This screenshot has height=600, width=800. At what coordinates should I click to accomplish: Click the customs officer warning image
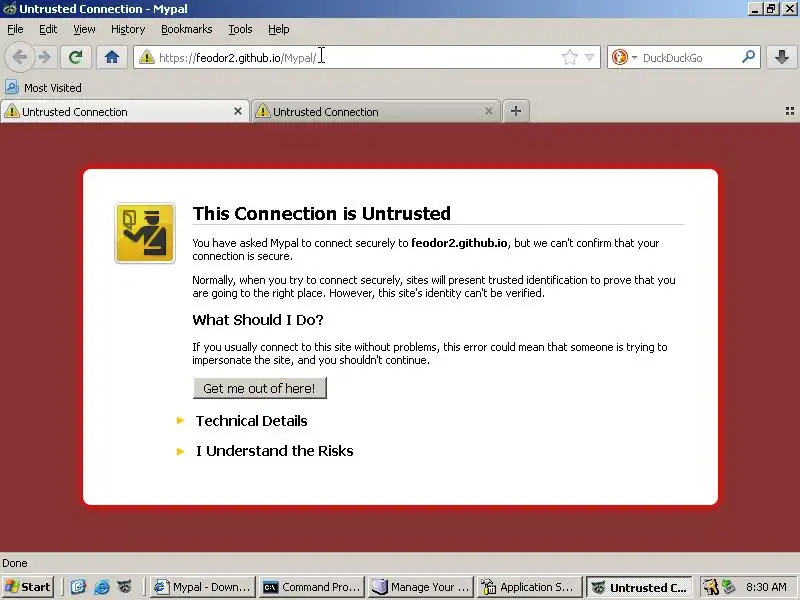tap(145, 233)
